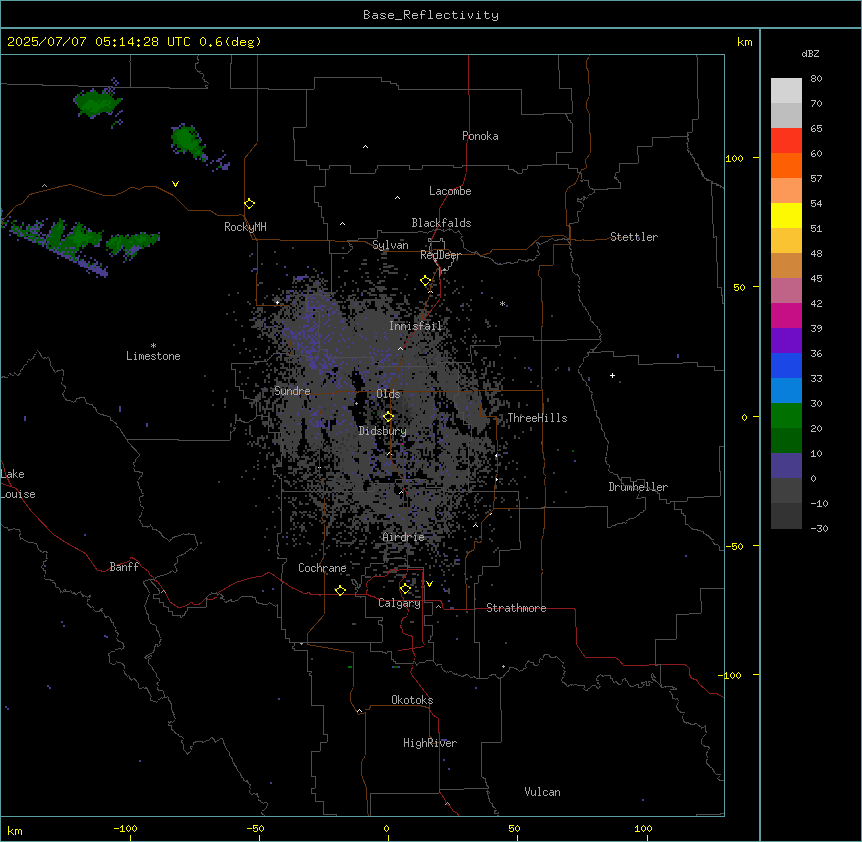Click the yellow V marker east of Calgary
Image resolution: width=862 pixels, height=842 pixels.
429,584
